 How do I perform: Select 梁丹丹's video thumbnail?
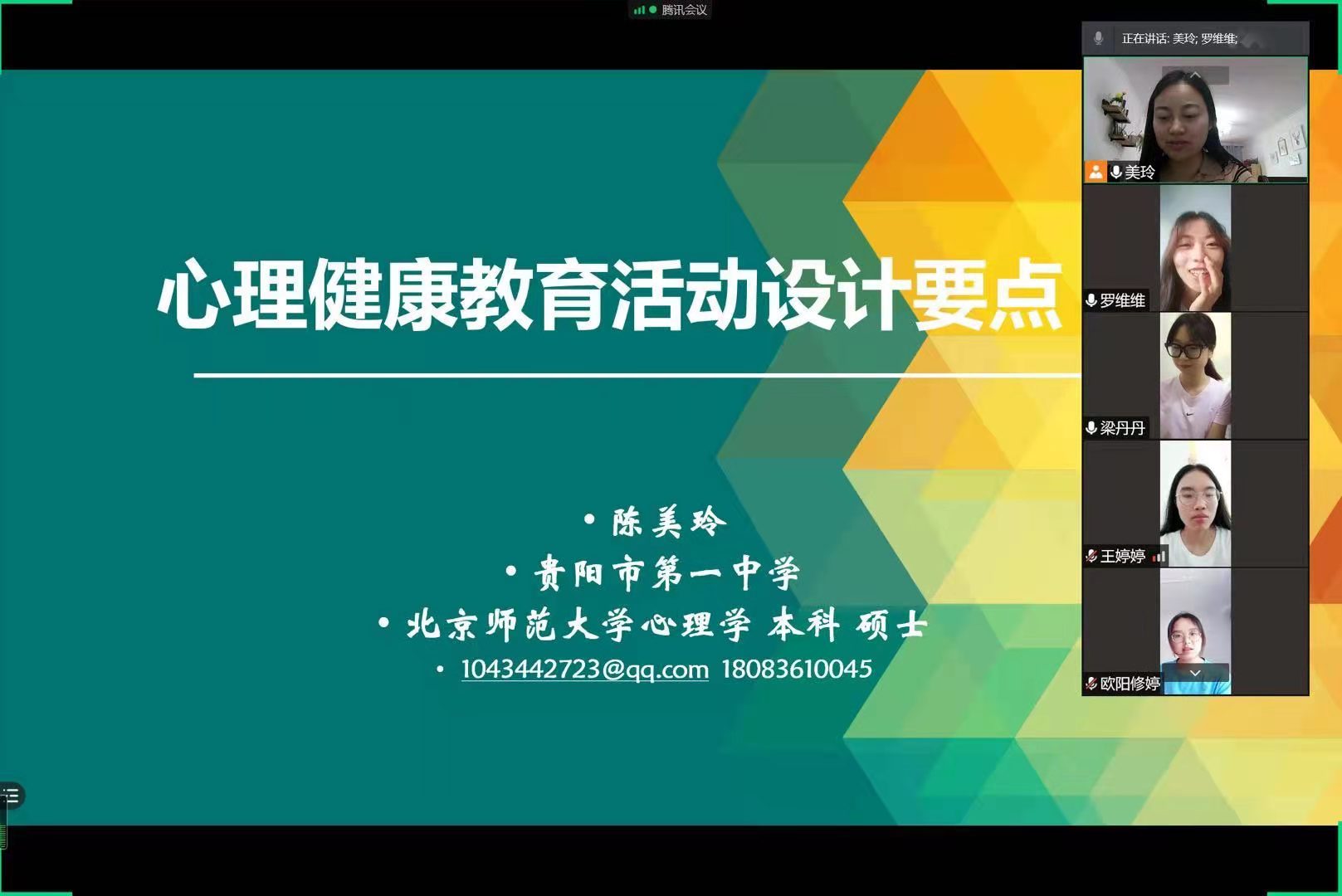click(x=1195, y=376)
